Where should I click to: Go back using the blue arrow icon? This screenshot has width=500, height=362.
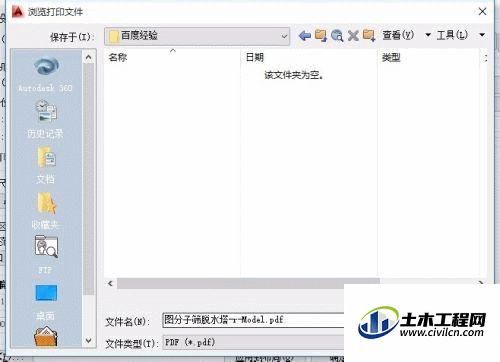305,35
